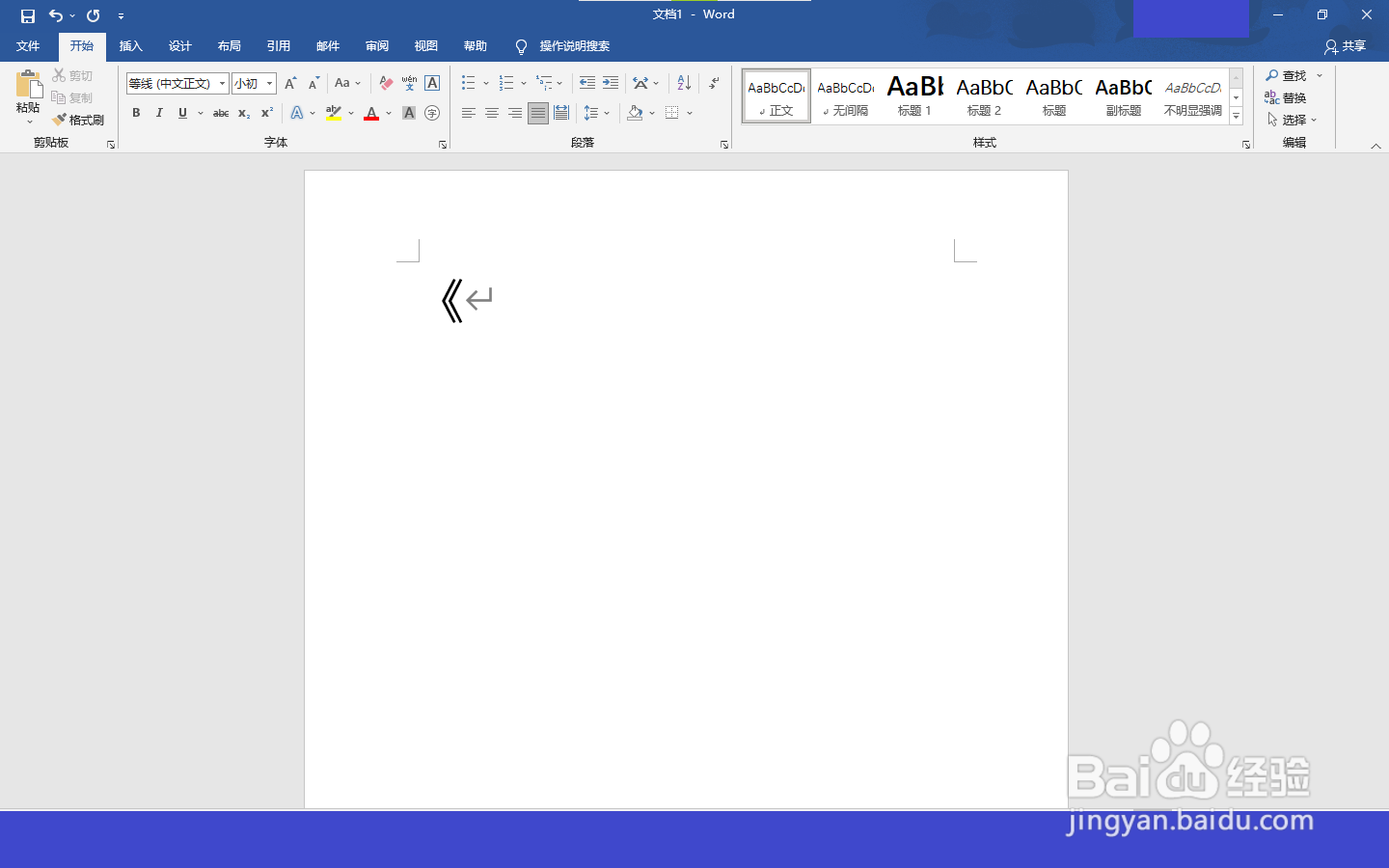The height and width of the screenshot is (868, 1389).
Task: Expand the bullet list dropdown arrow
Action: pos(486,83)
